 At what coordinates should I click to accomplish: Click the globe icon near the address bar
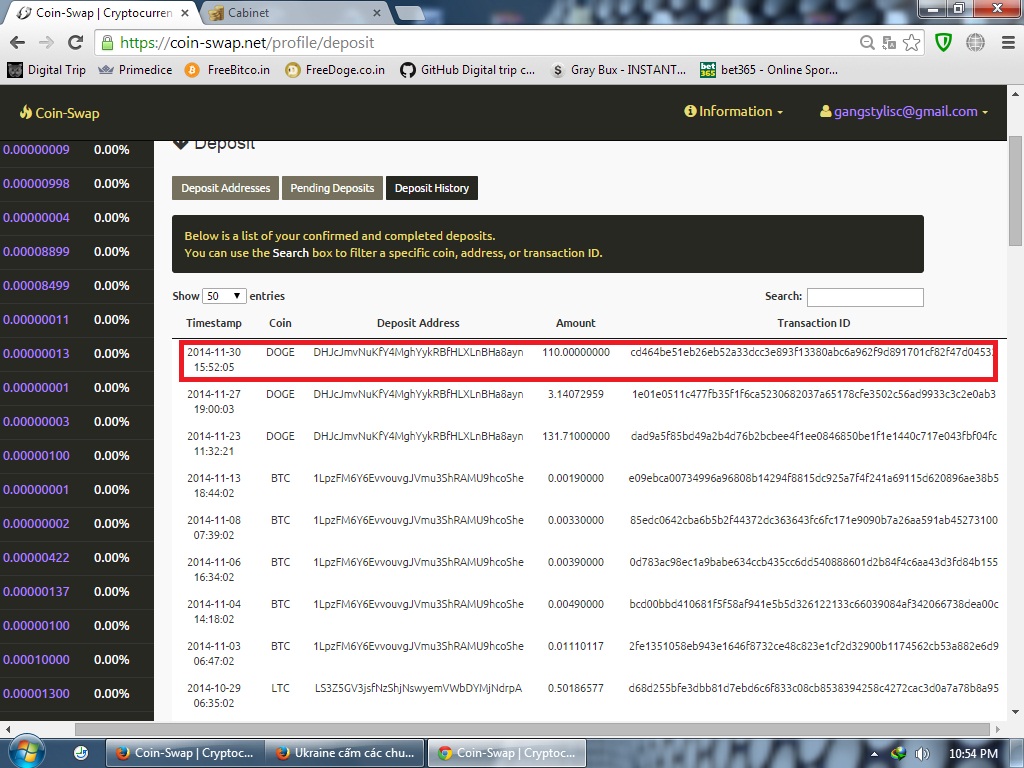(x=975, y=43)
